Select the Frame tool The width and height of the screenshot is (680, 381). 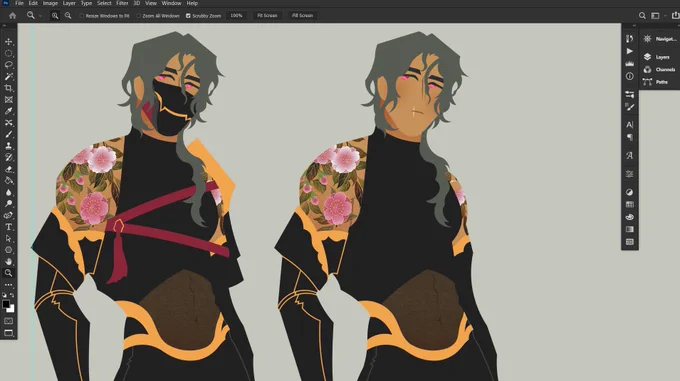[8, 100]
